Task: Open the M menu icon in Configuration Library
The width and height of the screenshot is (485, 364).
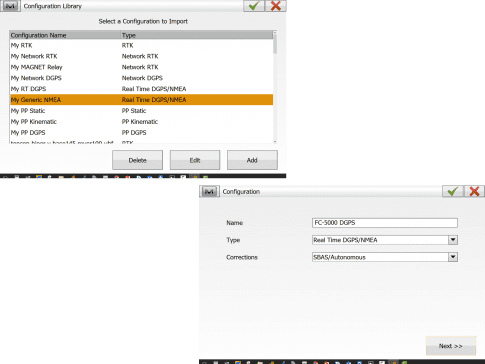Action: [10, 6]
